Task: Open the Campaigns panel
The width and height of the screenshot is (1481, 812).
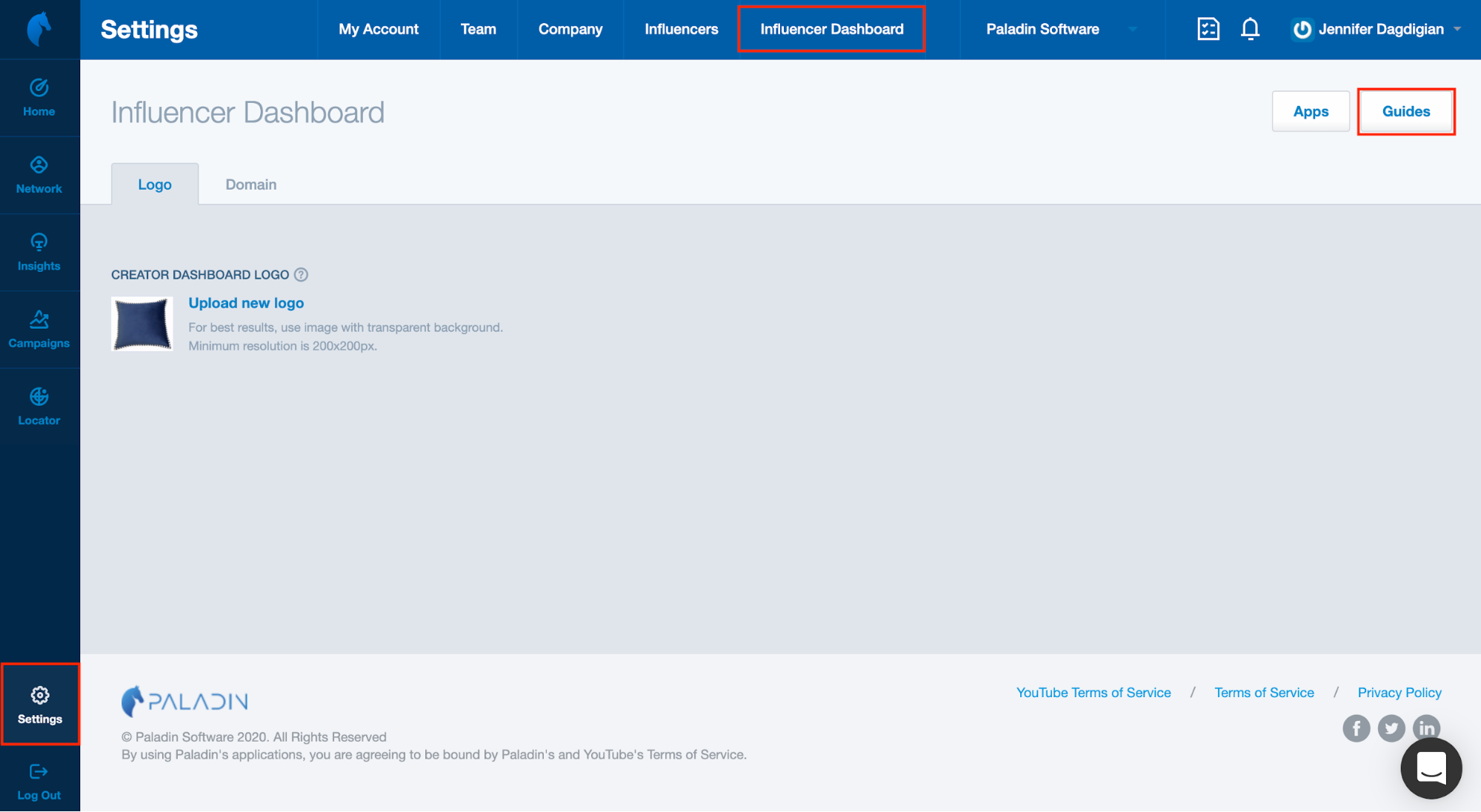Action: [x=39, y=330]
